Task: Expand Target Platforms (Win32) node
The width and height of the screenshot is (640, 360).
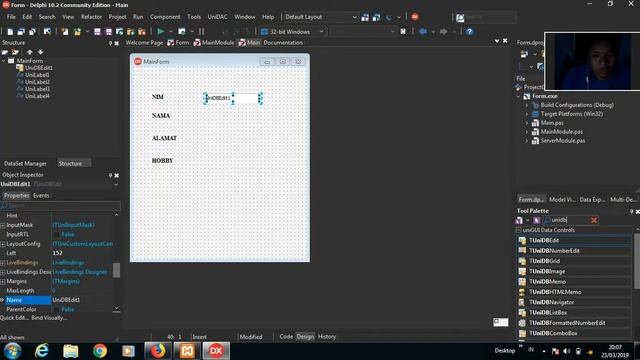Action: [527, 114]
